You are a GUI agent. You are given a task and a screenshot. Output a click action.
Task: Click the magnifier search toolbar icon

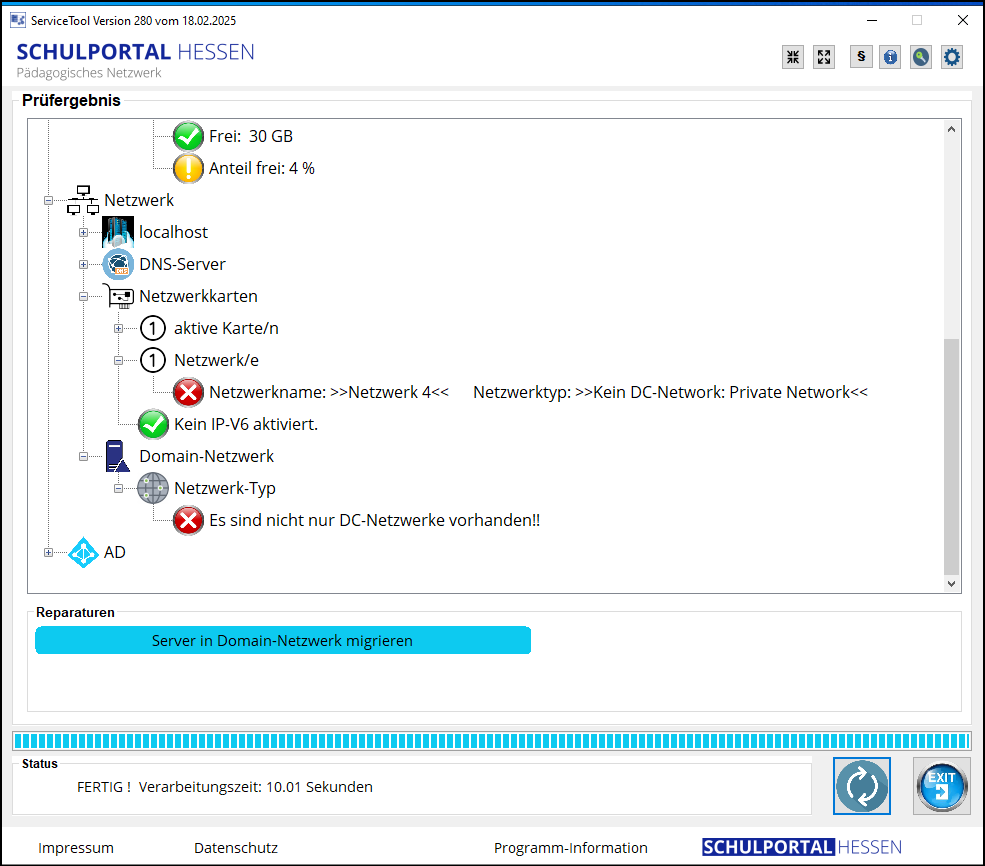coord(921,57)
